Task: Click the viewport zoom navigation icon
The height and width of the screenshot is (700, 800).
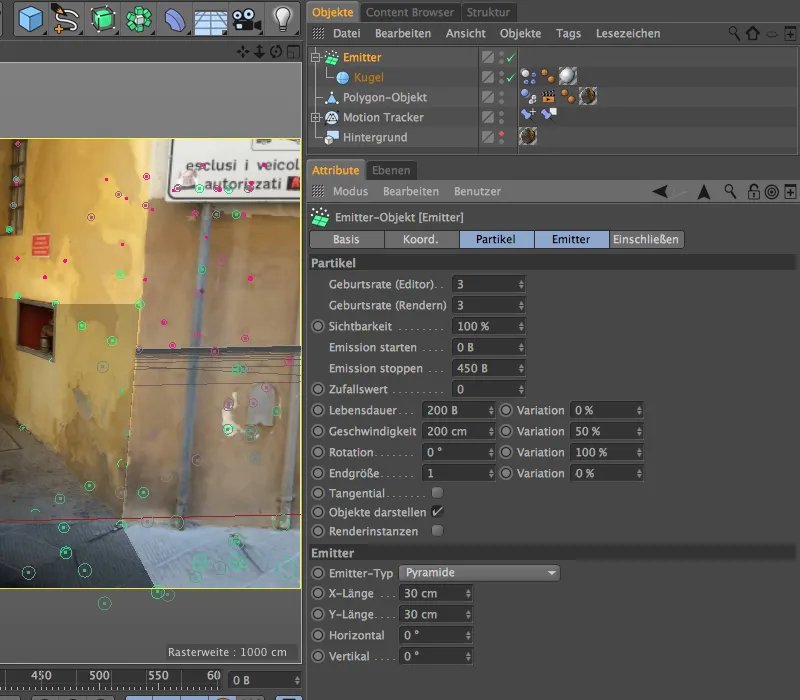Action: pyautogui.click(x=259, y=52)
